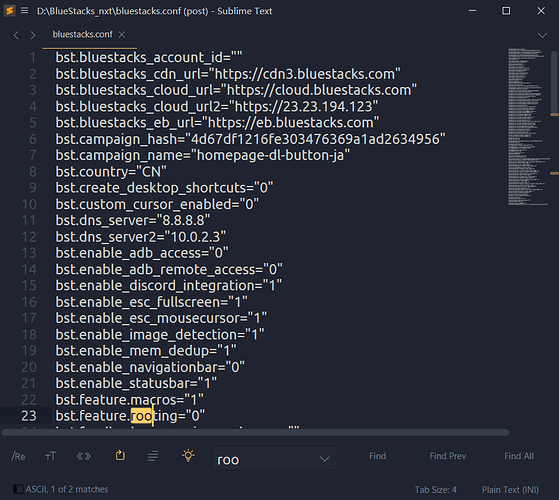Click line bst.custom_cursor_enabled

pos(157,204)
